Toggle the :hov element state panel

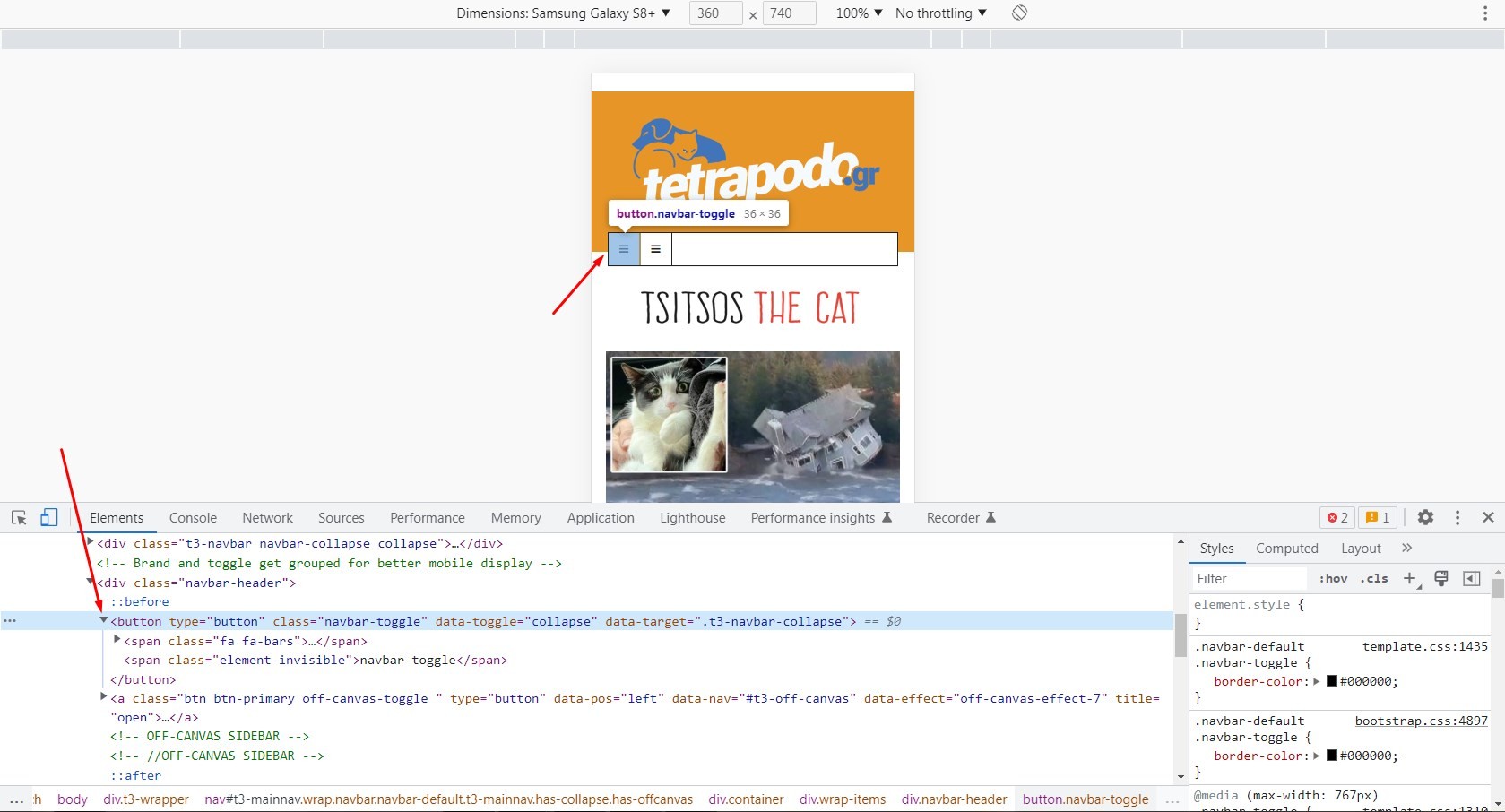[1333, 579]
